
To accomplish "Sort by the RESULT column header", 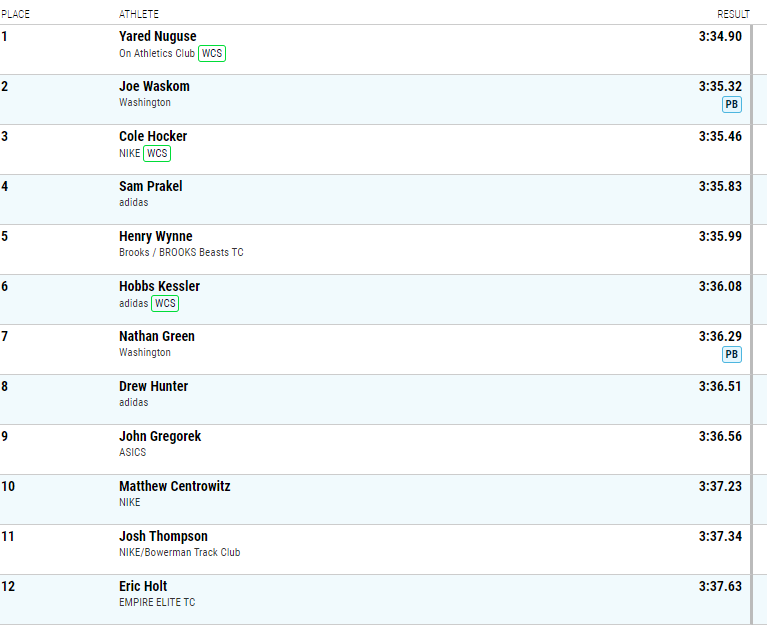I will coord(733,14).
